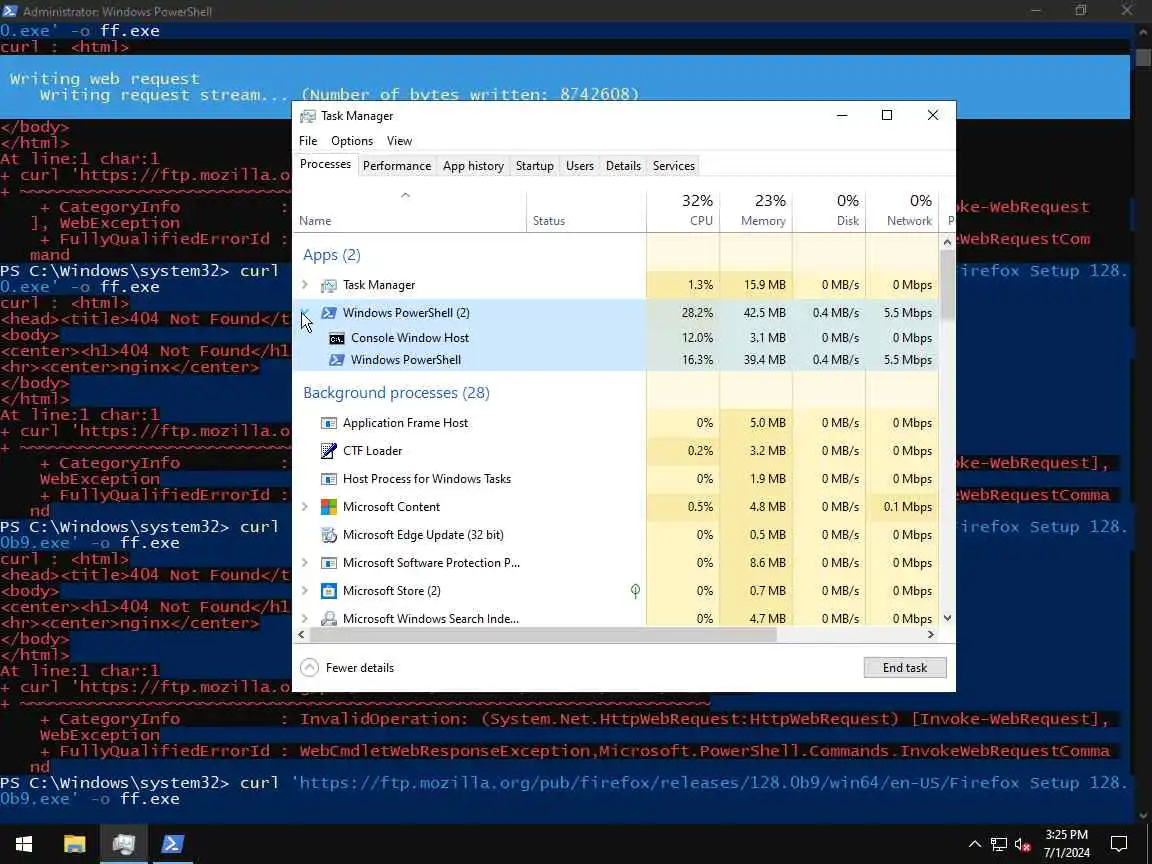Sort processes by Network column
1152x864 pixels.
point(902,210)
